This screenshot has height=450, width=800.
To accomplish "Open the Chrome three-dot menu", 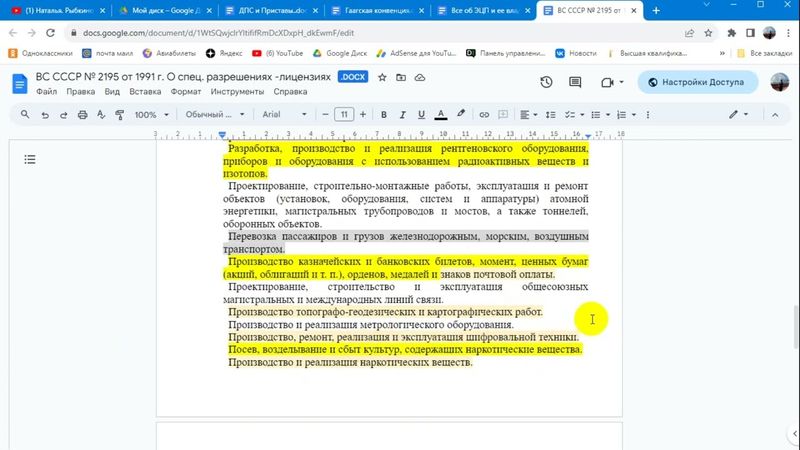I will (x=788, y=33).
